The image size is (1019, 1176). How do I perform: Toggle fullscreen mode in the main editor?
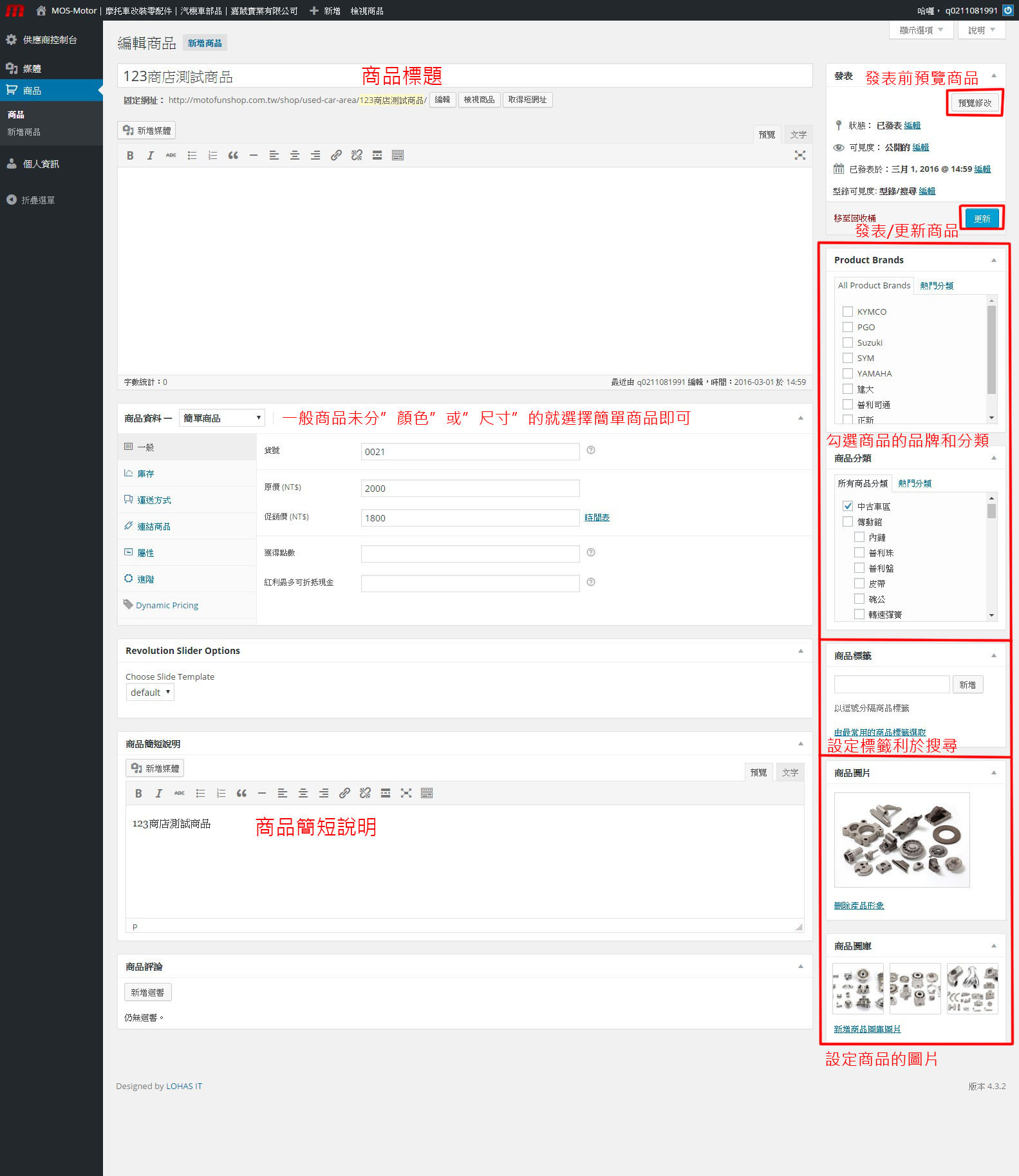pyautogui.click(x=799, y=155)
